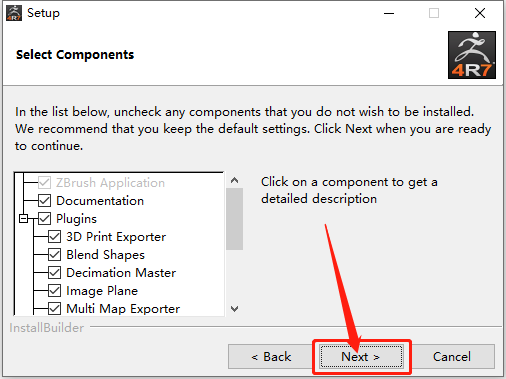The height and width of the screenshot is (379, 506).
Task: Select the Multi Map Exporter label
Action: click(x=123, y=309)
